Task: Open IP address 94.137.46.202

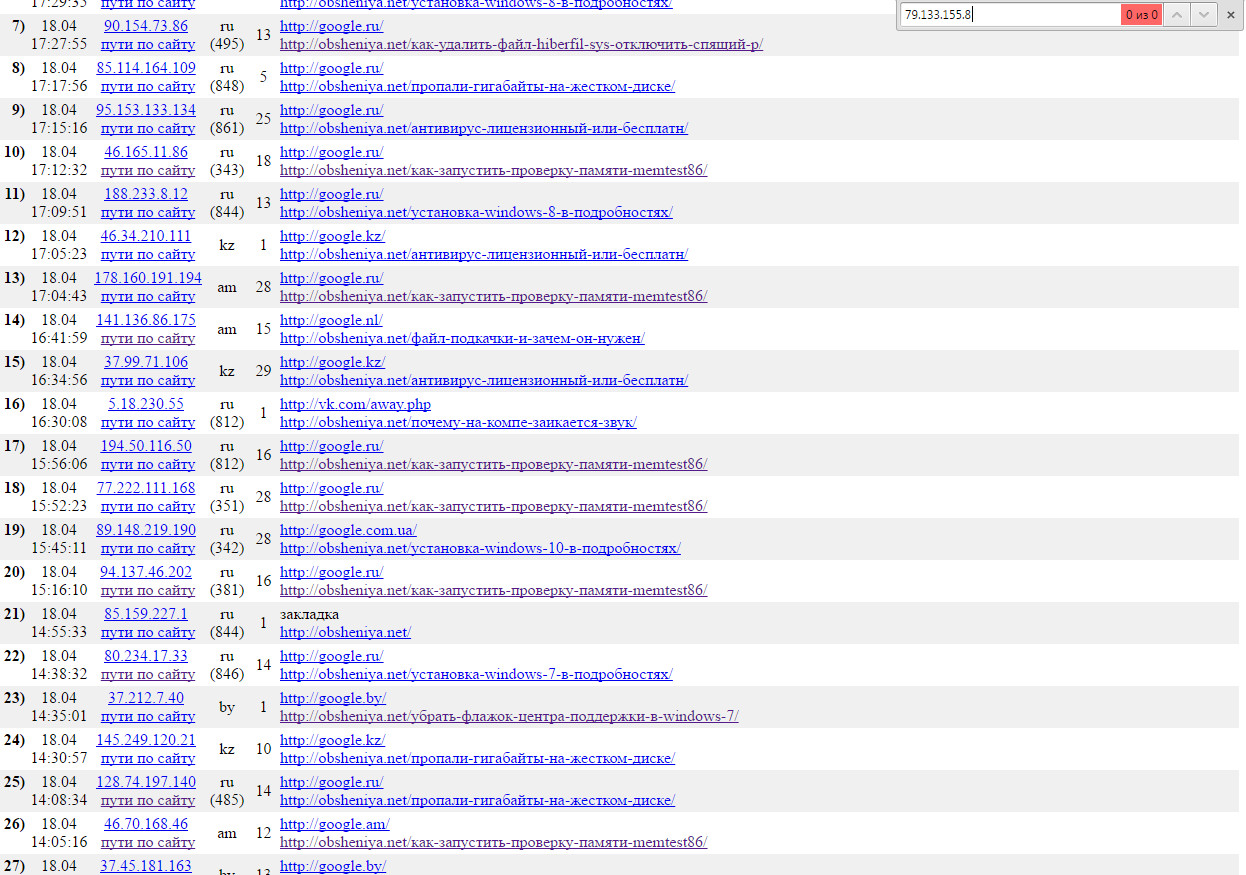Action: pyautogui.click(x=146, y=572)
